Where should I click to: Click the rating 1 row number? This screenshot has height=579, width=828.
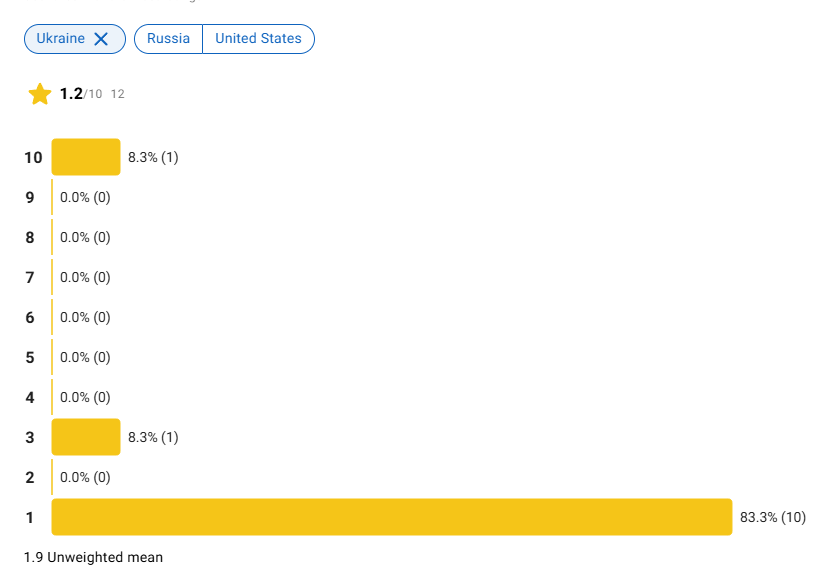[x=30, y=517]
